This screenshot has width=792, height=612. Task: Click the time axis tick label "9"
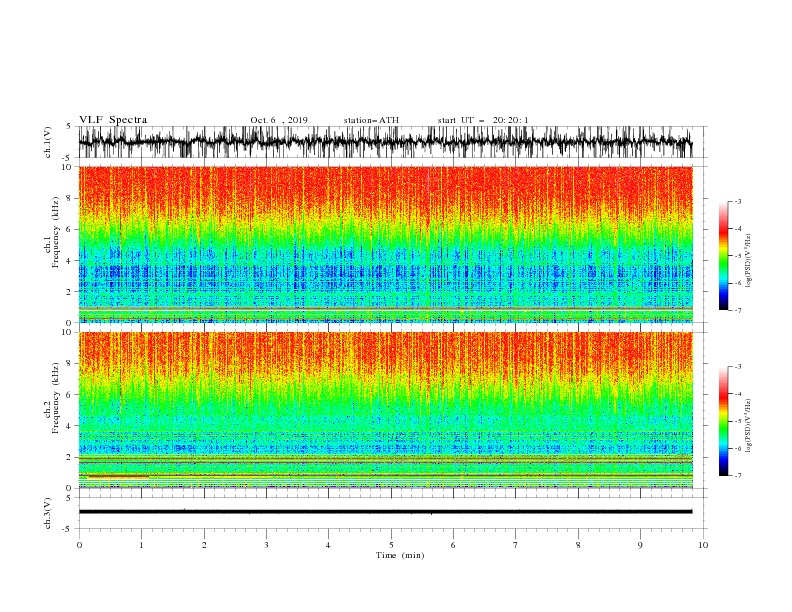click(640, 545)
